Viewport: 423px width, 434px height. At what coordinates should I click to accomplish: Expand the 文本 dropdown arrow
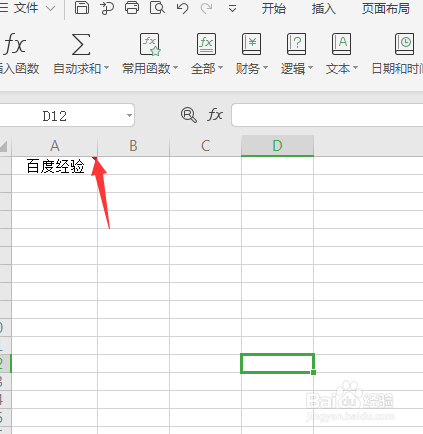click(x=355, y=68)
